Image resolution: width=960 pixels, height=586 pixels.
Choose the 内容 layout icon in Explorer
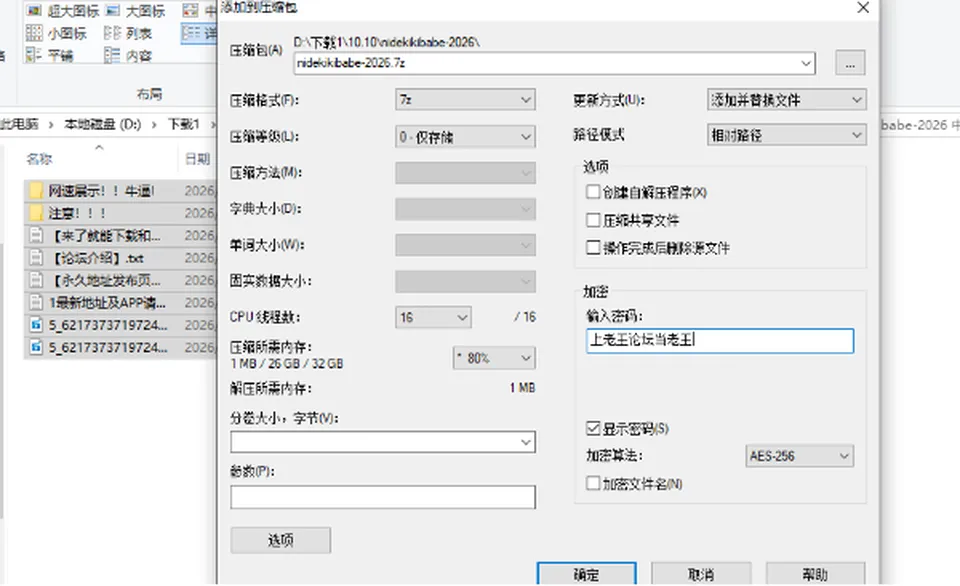coord(113,56)
